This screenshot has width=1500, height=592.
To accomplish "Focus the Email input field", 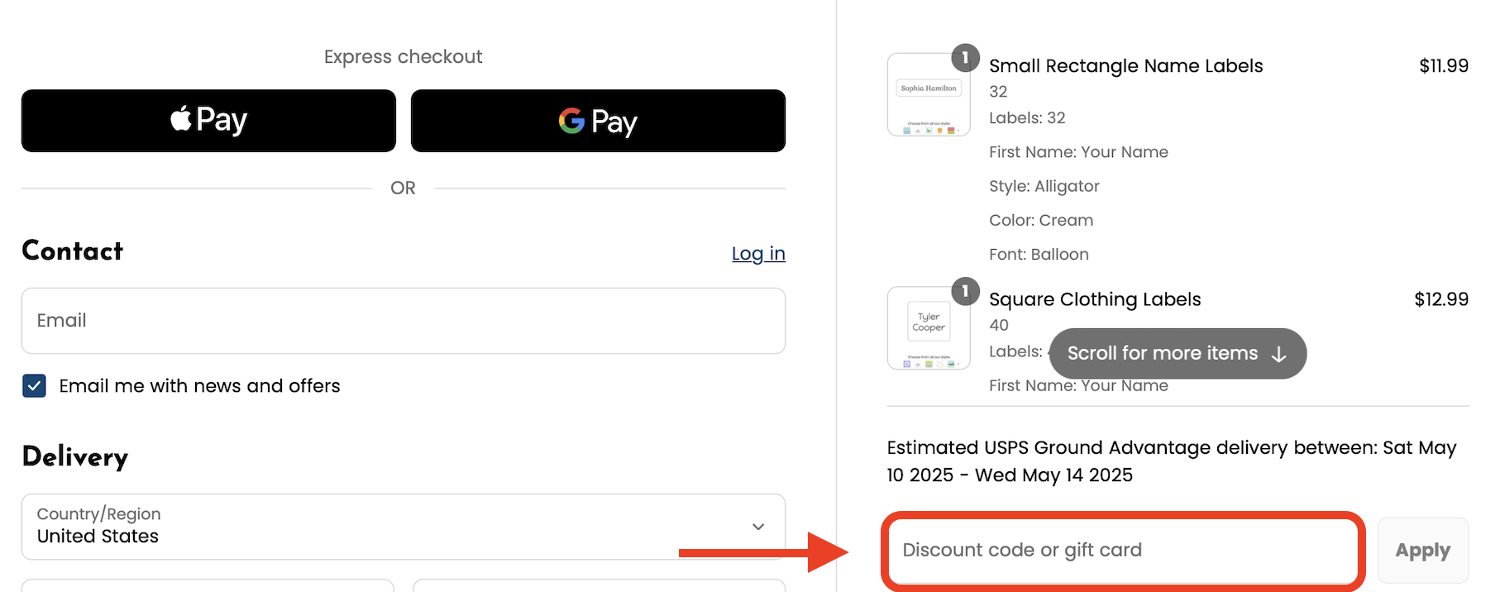I will point(403,321).
